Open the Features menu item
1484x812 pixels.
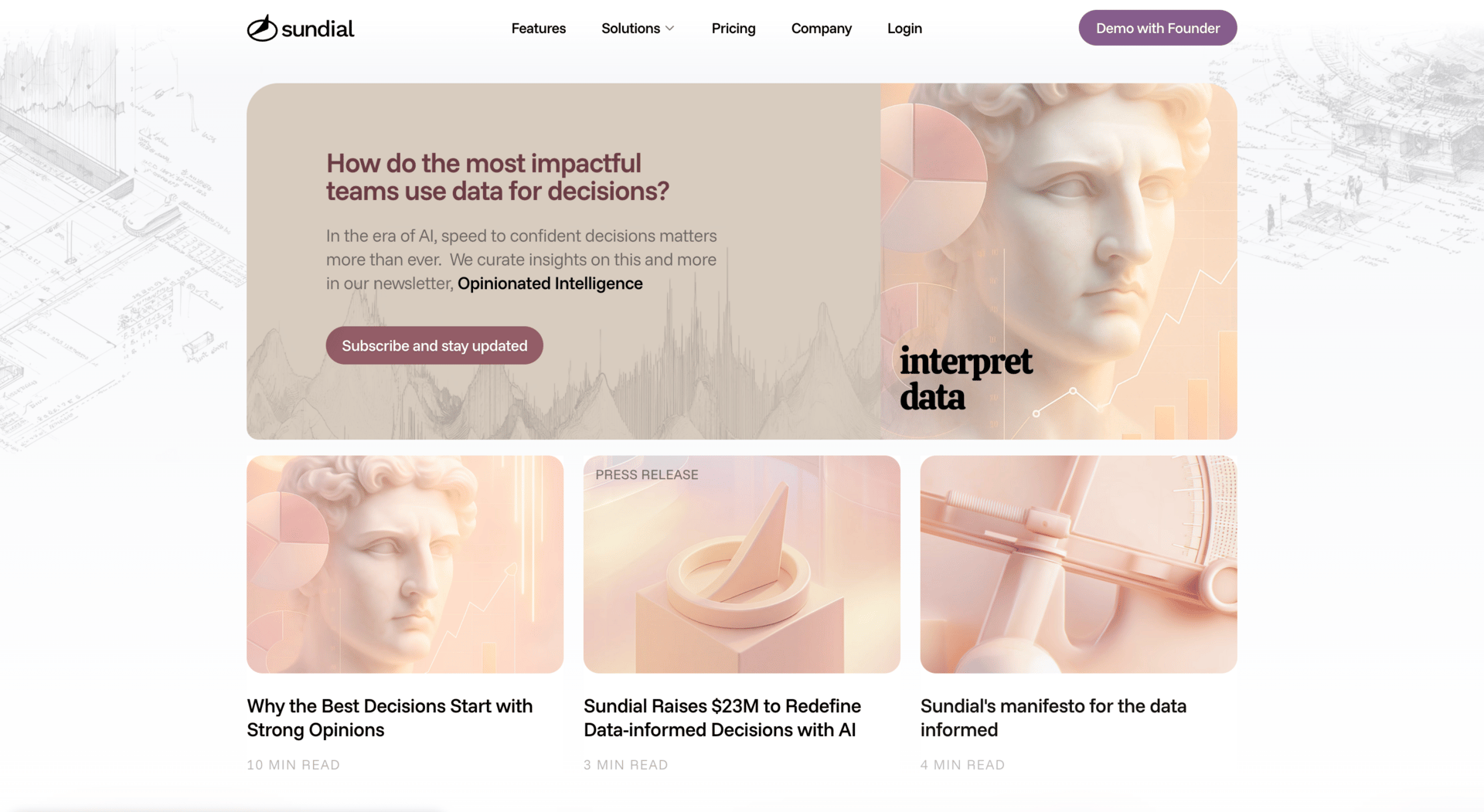(x=539, y=29)
